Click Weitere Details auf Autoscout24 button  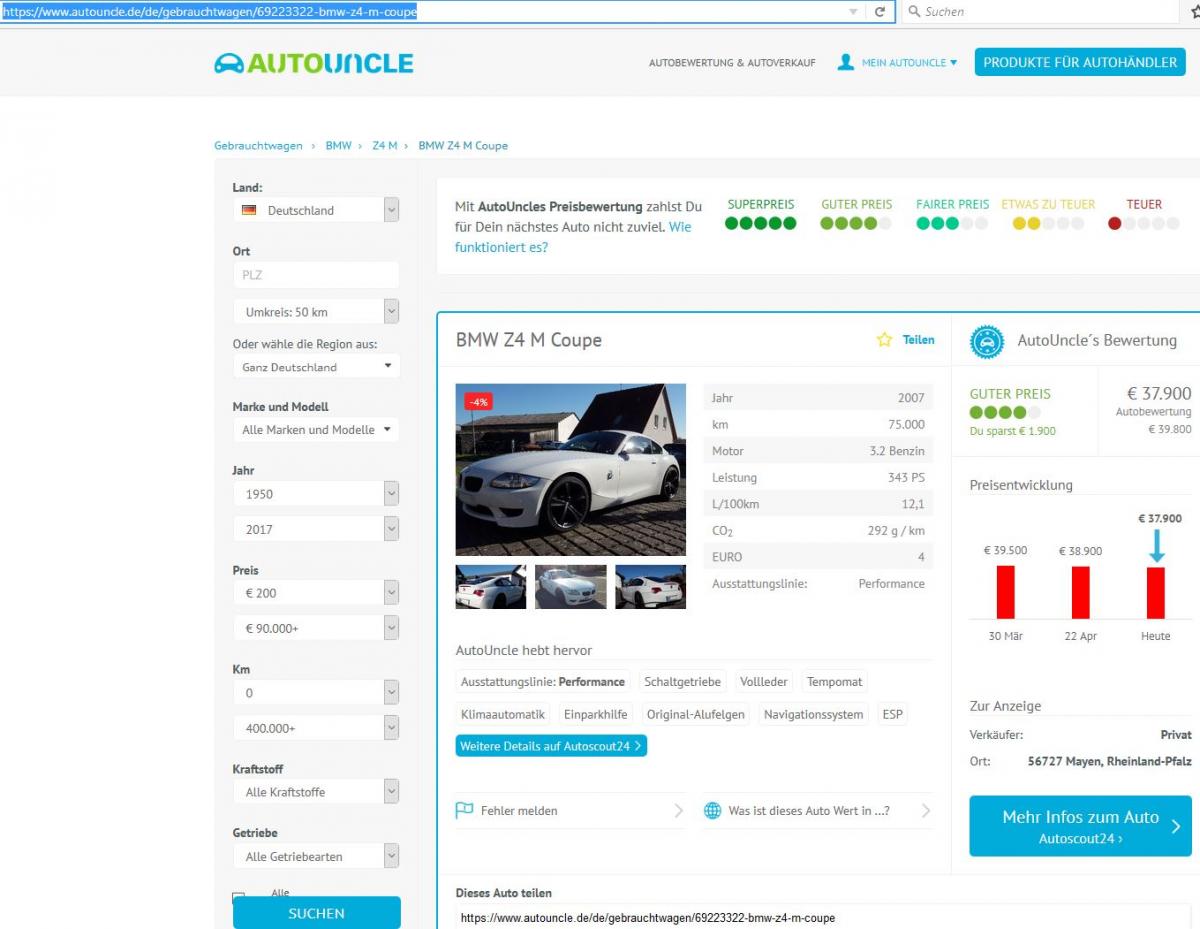(x=551, y=746)
